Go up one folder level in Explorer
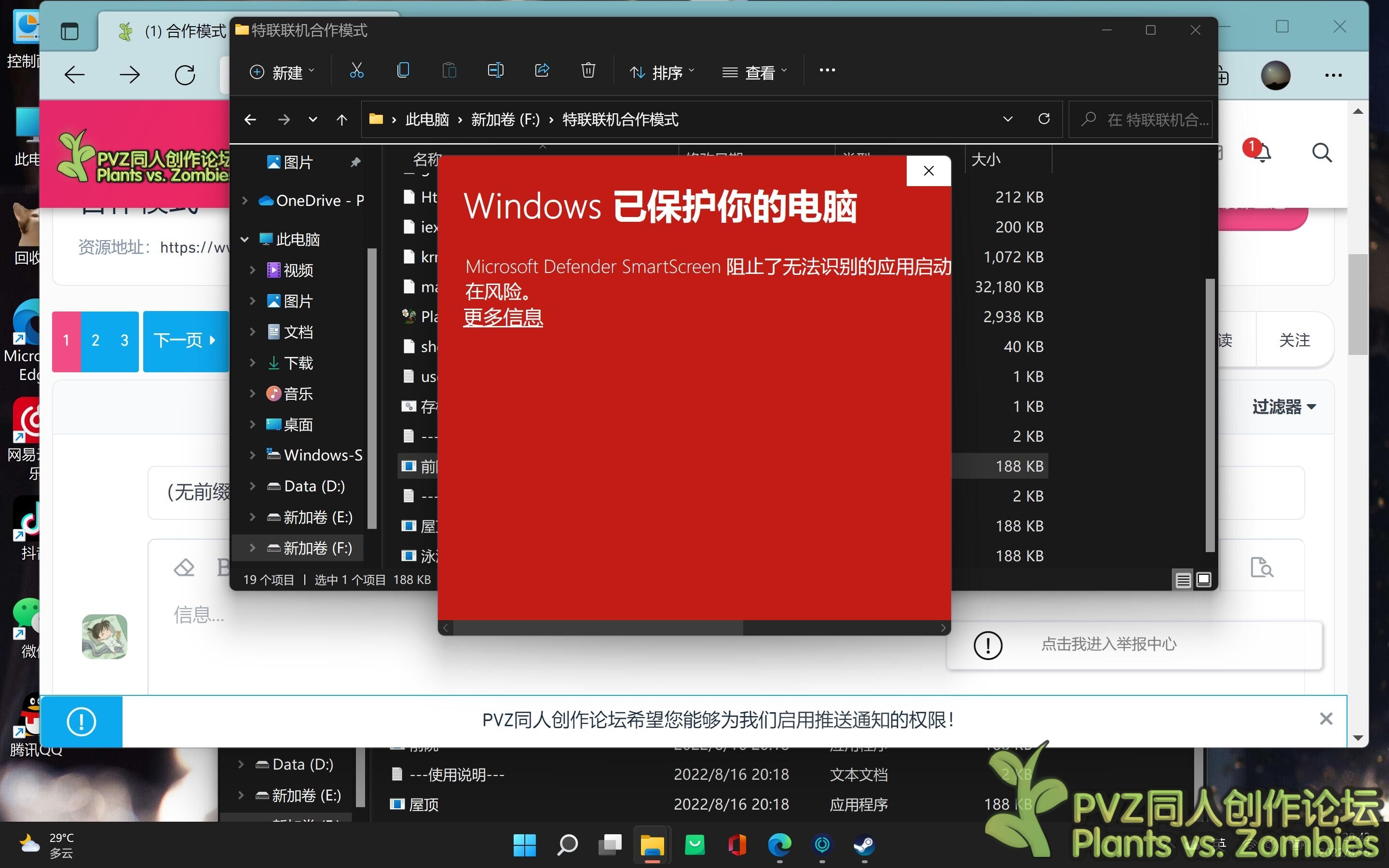This screenshot has height=868, width=1389. 341,120
